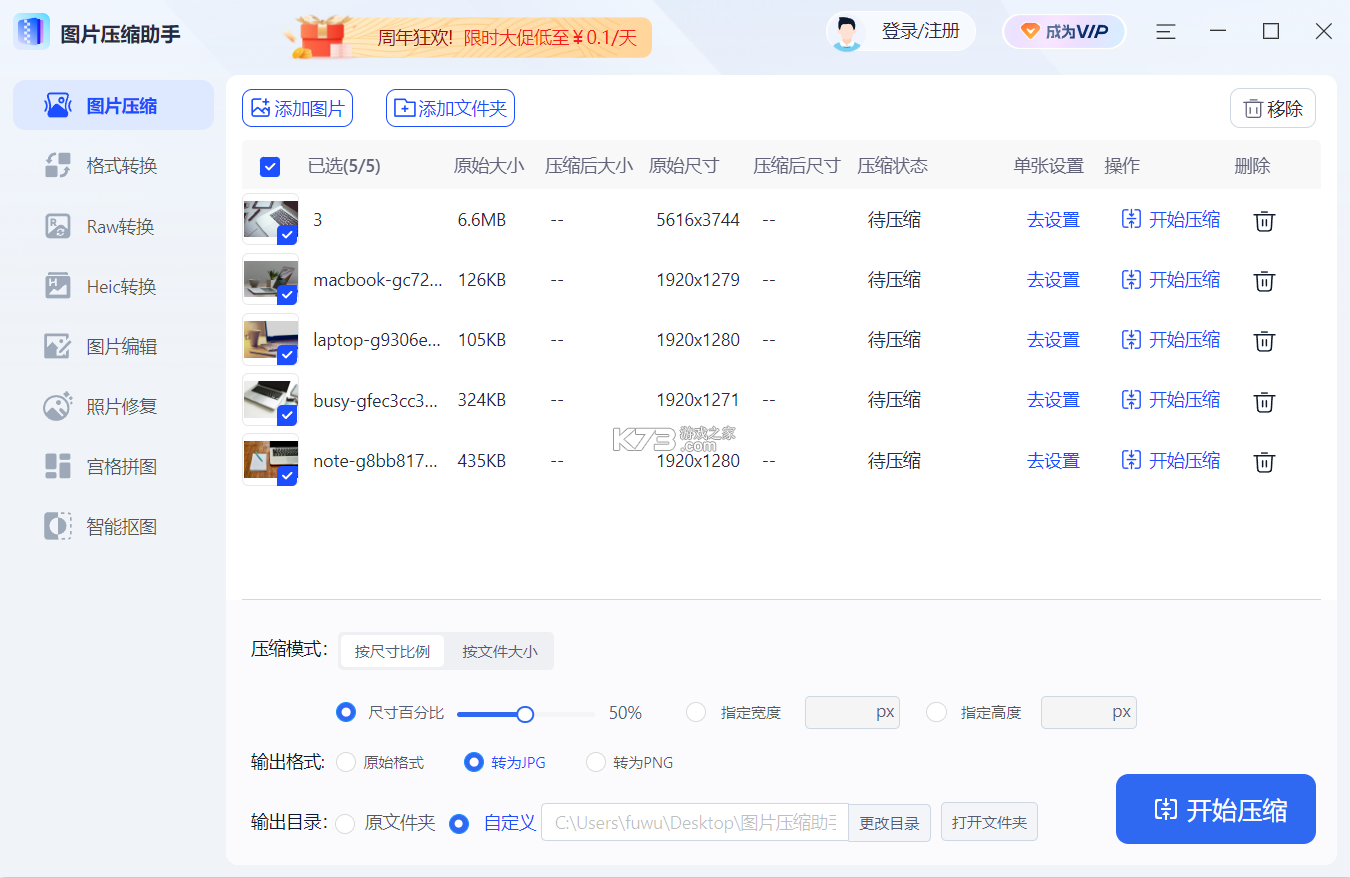
Task: Start compressing the note-g8bb817 image
Action: (1171, 461)
